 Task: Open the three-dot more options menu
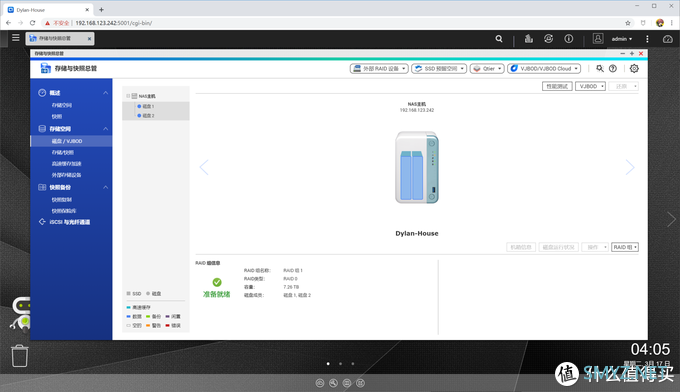[x=647, y=39]
